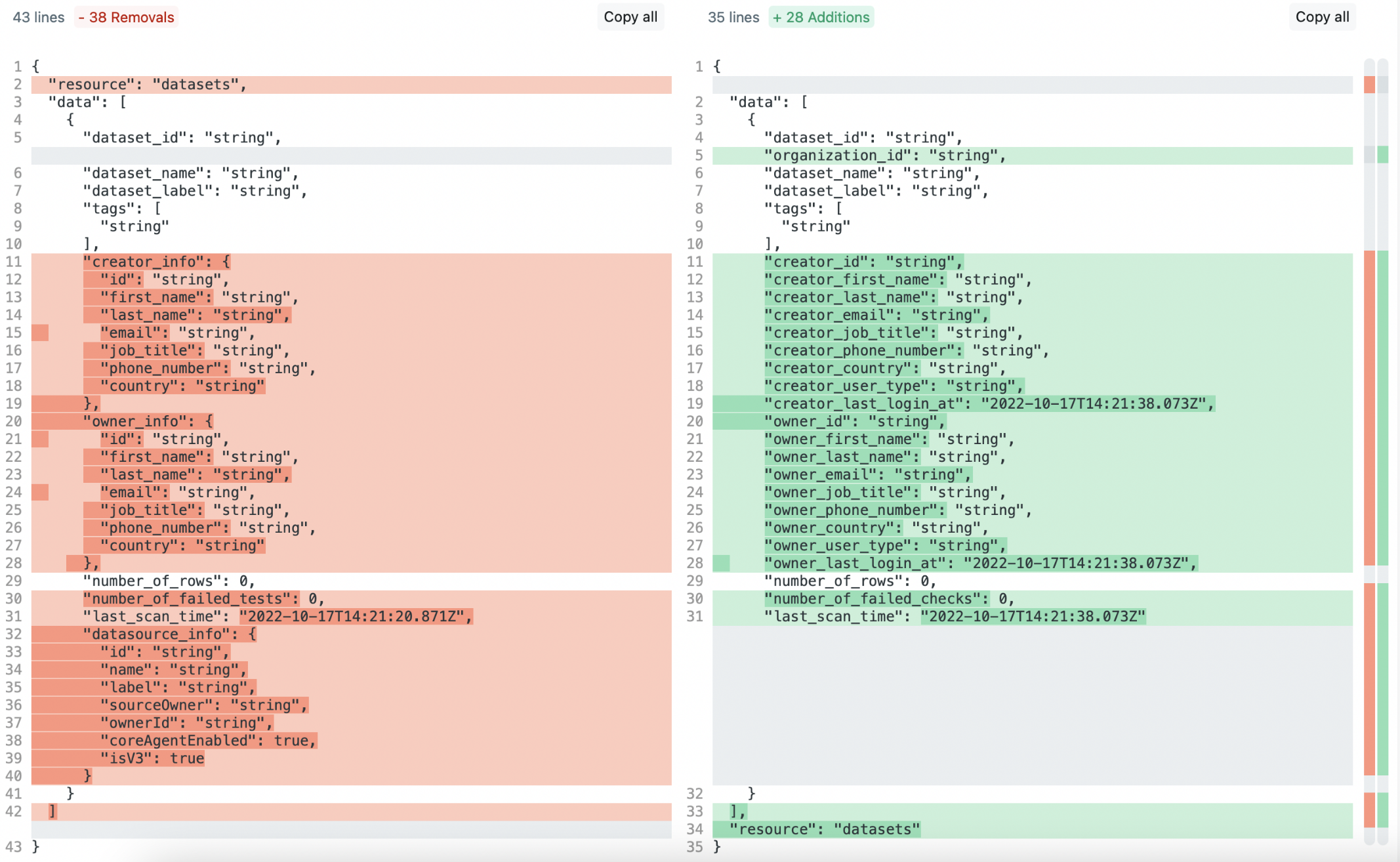Click the "creator_info" line in the left pane
Image resolution: width=1400 pixels, height=862 pixels.
(x=156, y=262)
